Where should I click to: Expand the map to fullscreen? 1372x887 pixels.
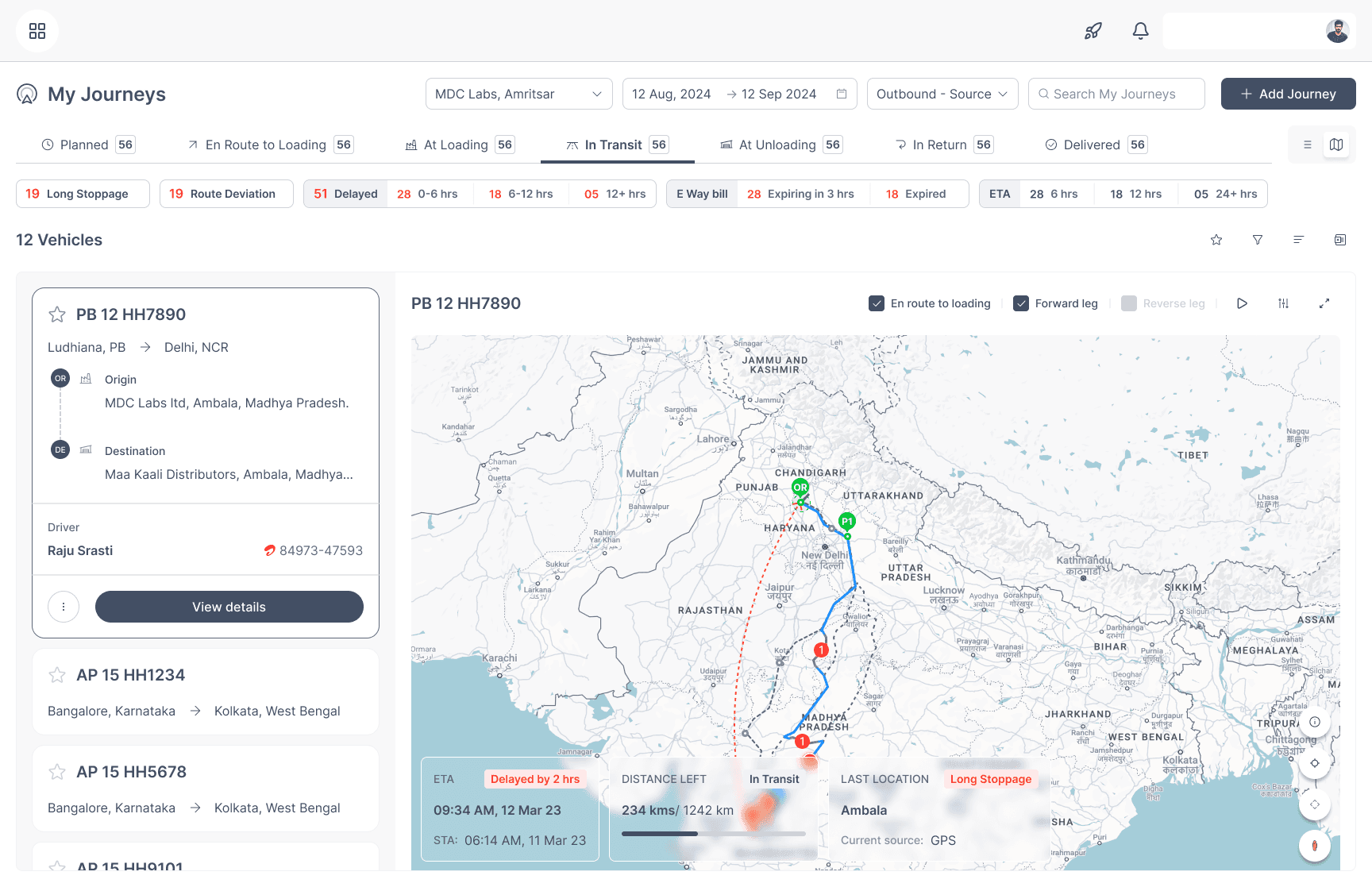coord(1324,303)
